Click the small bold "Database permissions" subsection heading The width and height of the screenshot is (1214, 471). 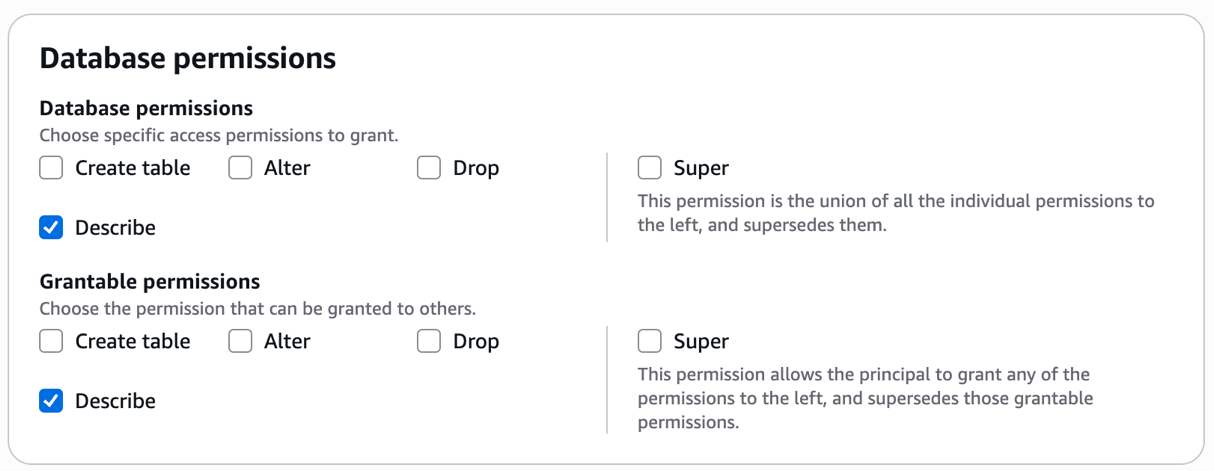(x=146, y=108)
